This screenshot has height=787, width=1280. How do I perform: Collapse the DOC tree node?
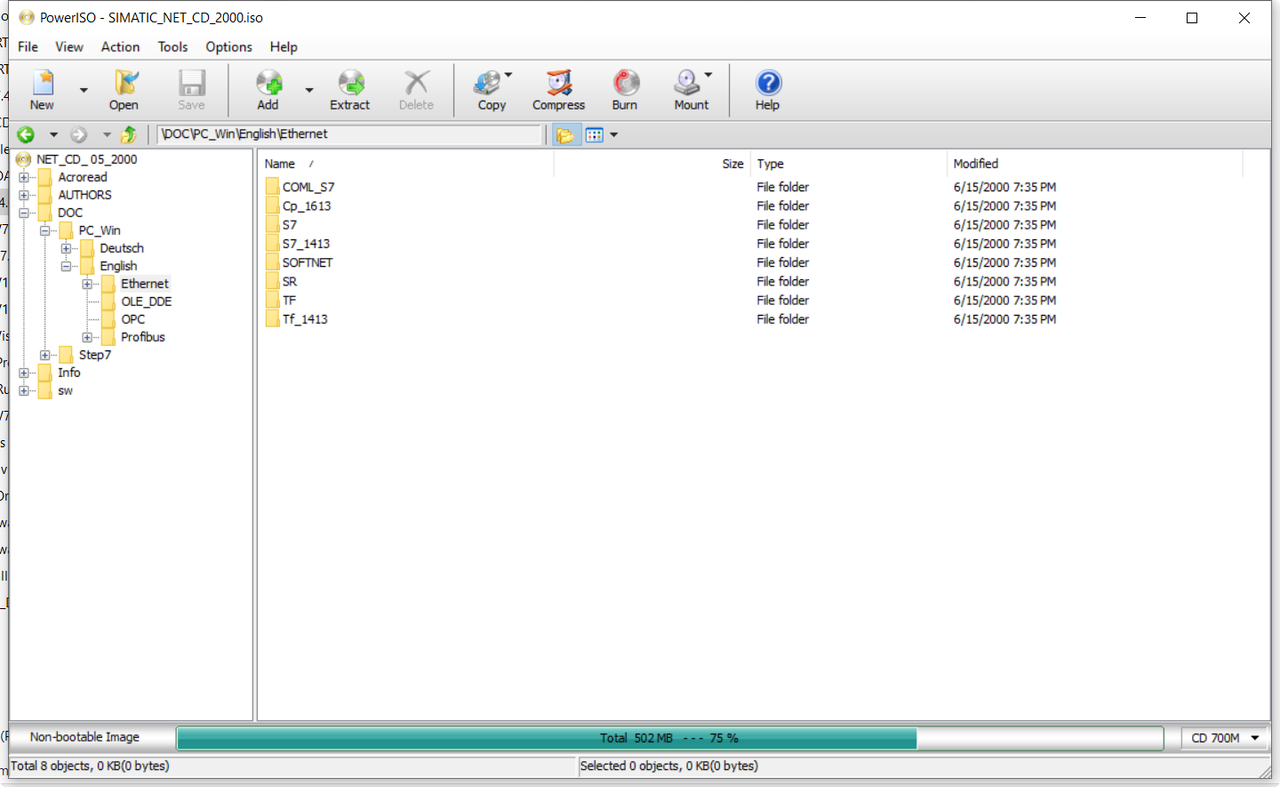coord(24,213)
